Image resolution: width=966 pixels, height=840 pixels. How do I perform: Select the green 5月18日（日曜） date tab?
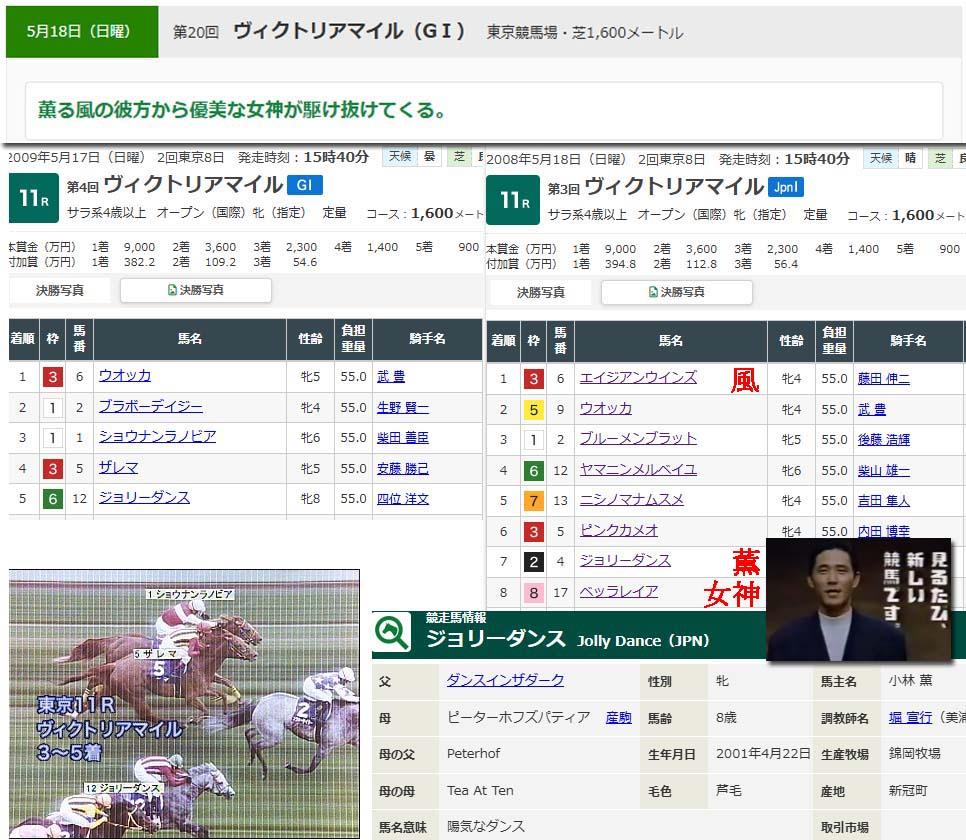[81, 32]
